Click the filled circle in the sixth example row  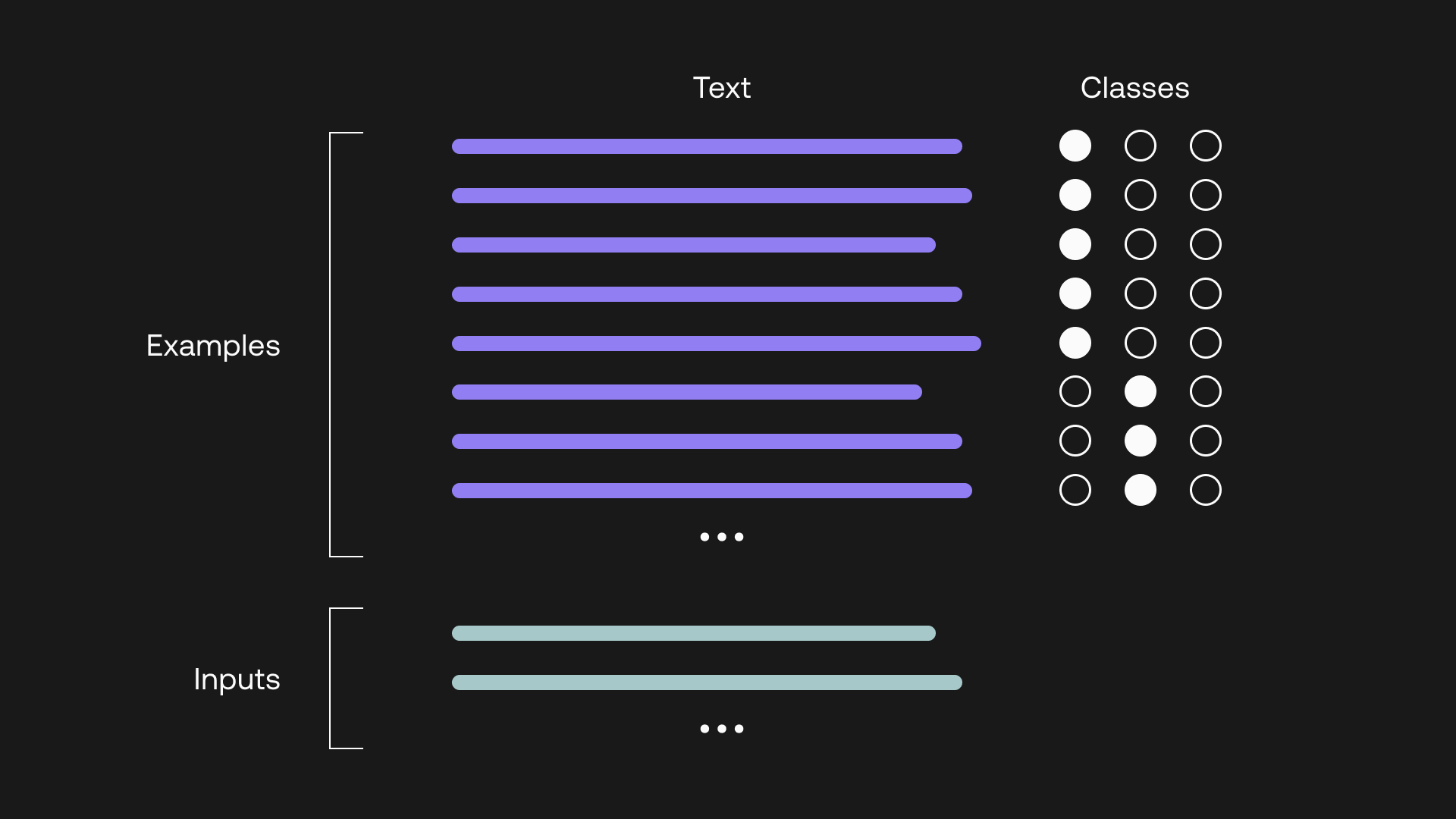click(1140, 391)
